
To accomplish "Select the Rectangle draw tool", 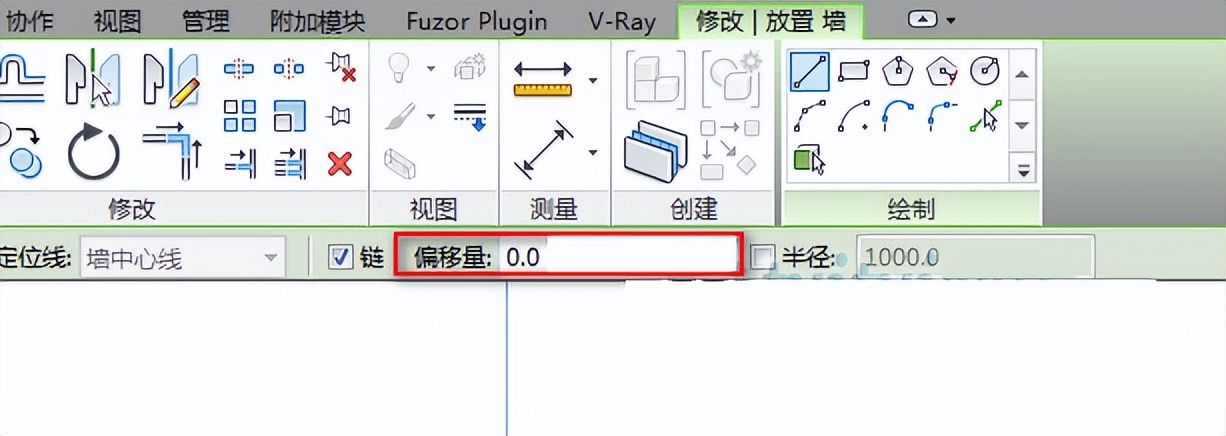I will click(854, 72).
